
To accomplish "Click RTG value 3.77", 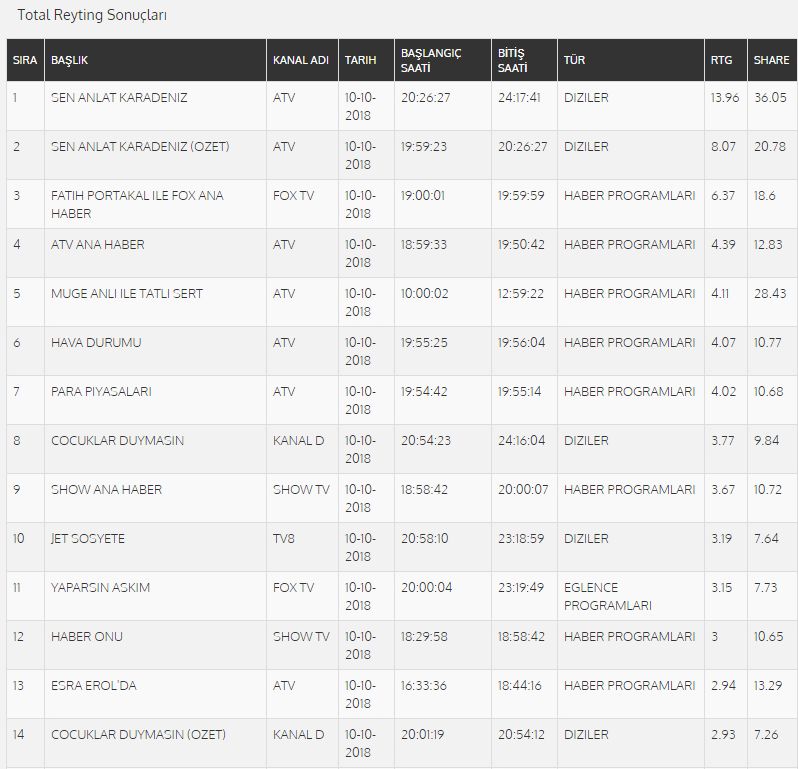I will (723, 441).
